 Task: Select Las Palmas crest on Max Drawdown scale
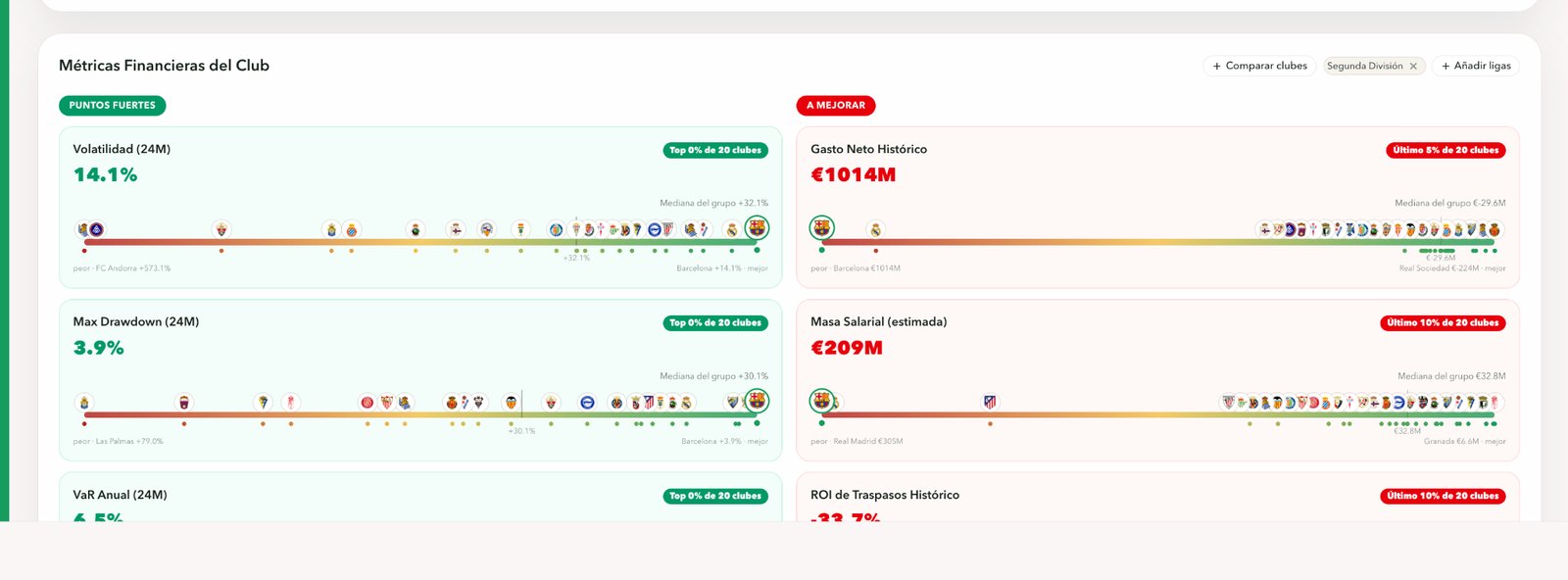[x=84, y=402]
